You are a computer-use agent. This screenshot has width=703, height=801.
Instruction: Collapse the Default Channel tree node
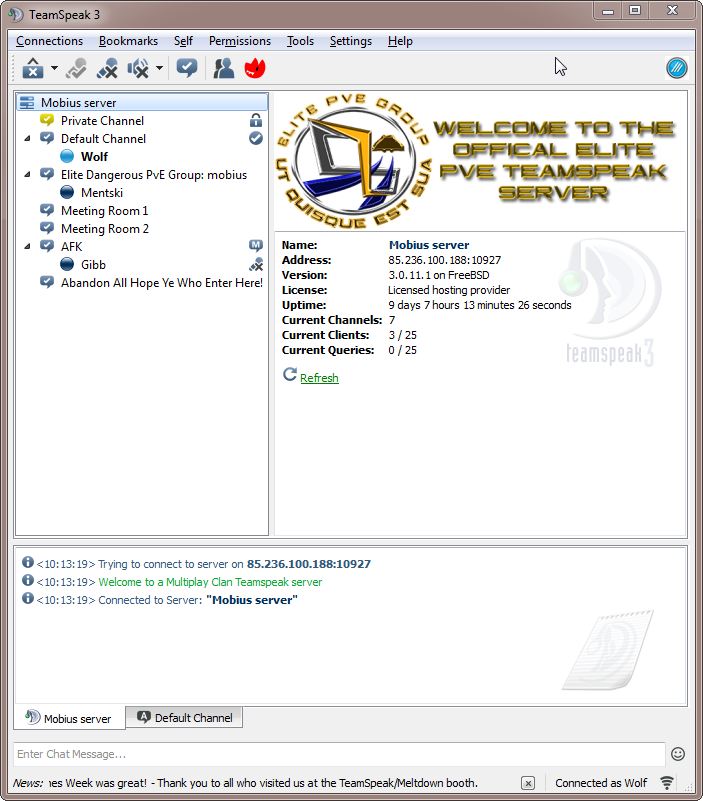(x=27, y=139)
